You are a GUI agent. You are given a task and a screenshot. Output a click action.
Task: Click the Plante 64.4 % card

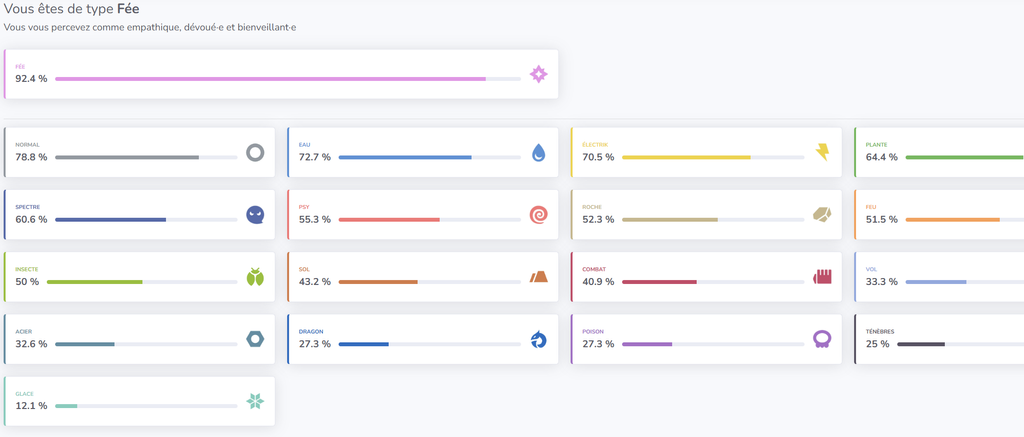pos(939,152)
